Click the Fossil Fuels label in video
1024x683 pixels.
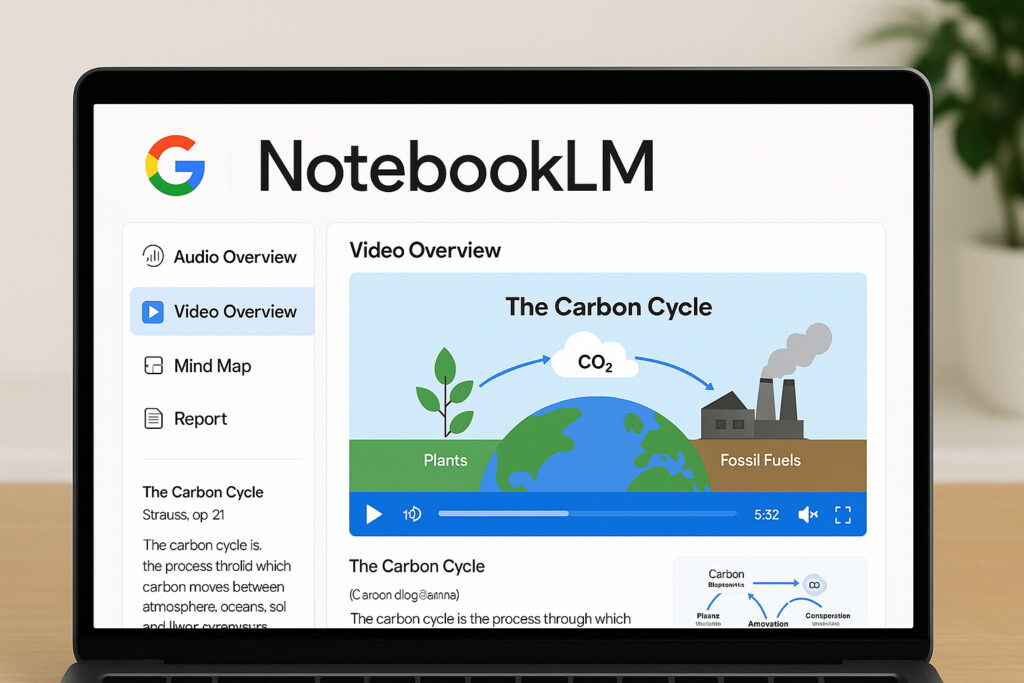coord(760,460)
